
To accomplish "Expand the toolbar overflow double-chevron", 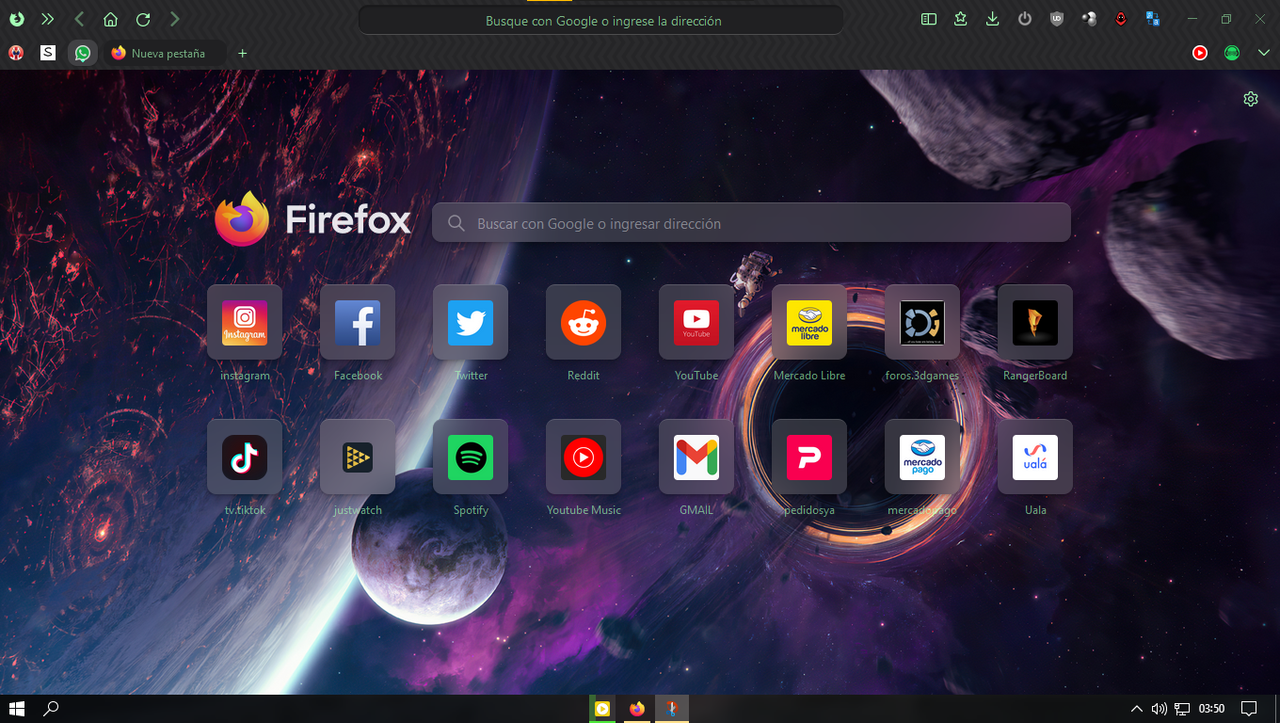I will (47, 19).
